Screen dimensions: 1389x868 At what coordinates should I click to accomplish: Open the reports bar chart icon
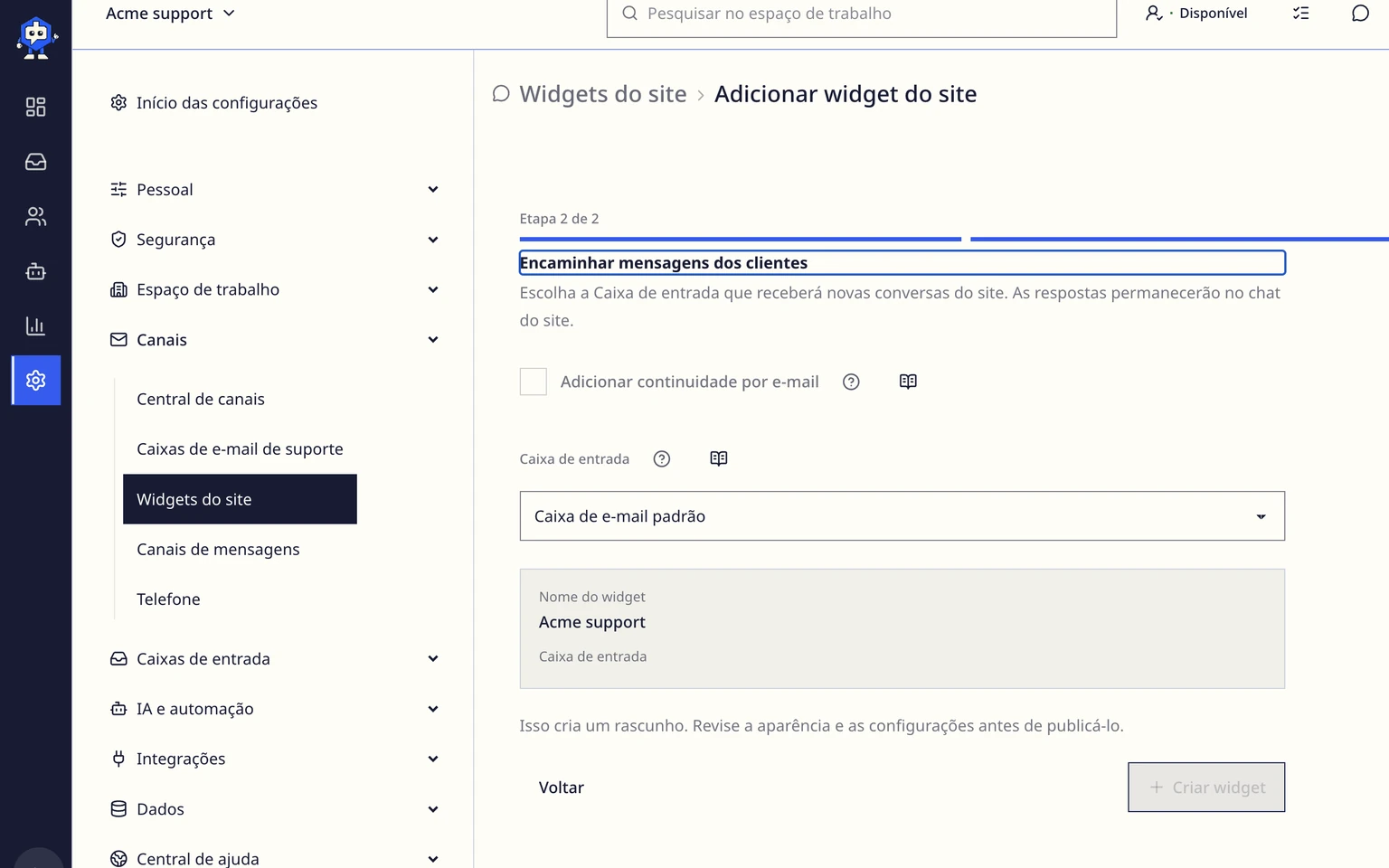[35, 326]
